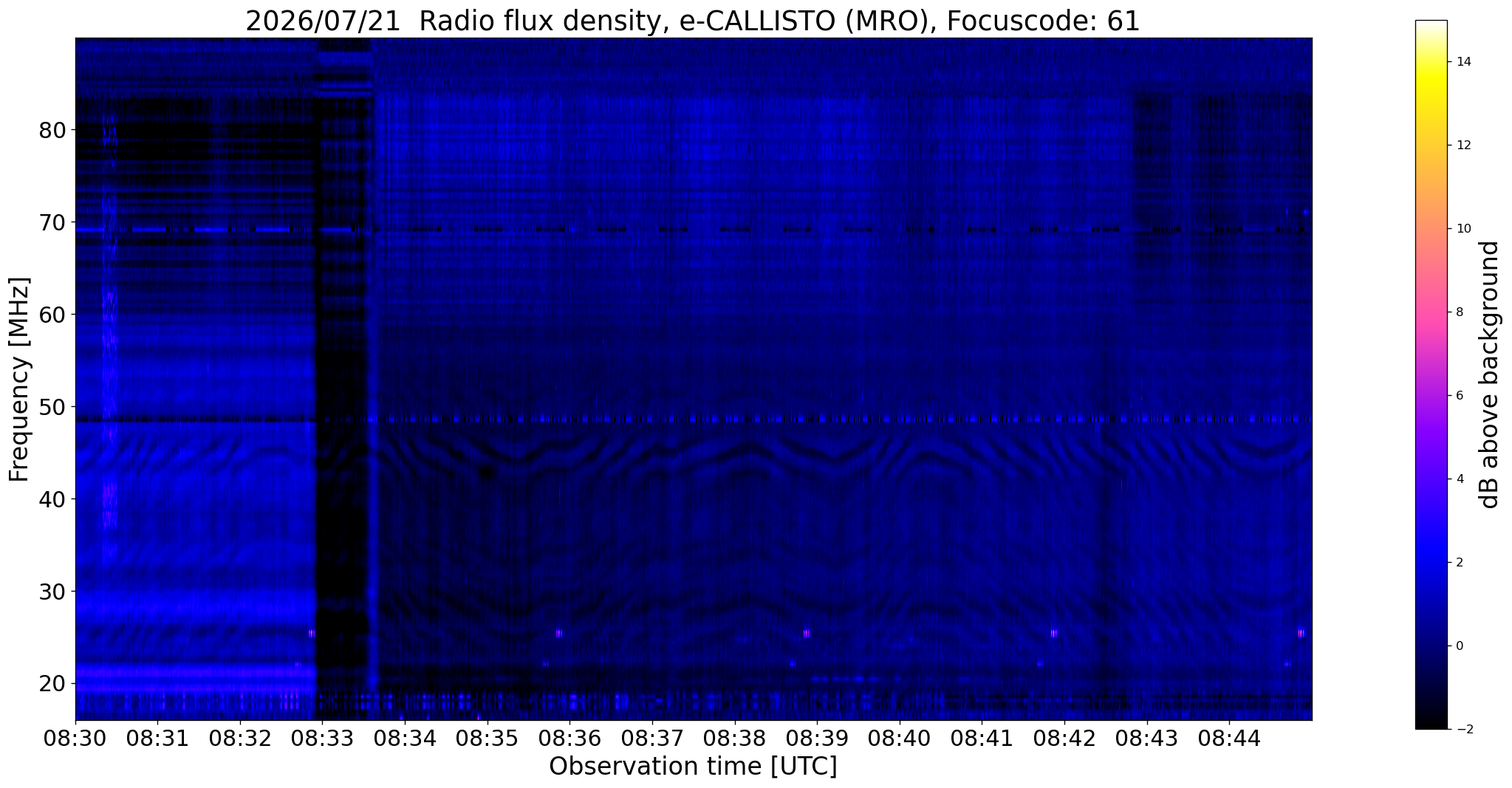
Task: Click the 70 MHz frequency tick label
Action: pos(52,223)
